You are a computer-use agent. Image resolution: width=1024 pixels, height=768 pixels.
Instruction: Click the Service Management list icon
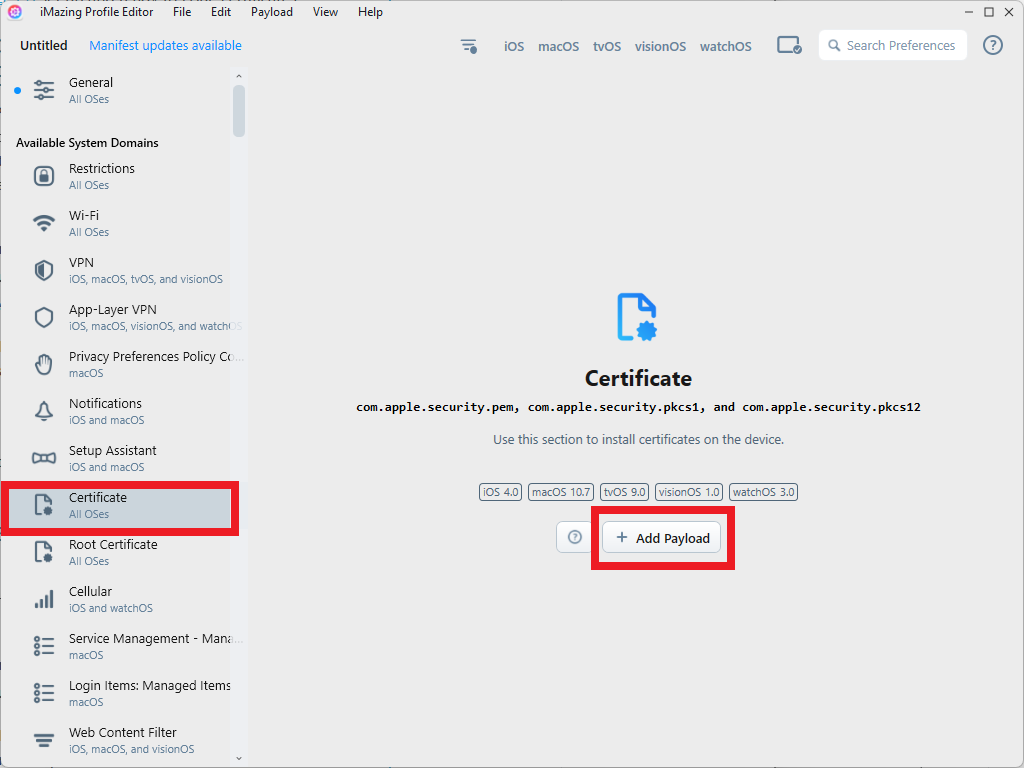[44, 646]
